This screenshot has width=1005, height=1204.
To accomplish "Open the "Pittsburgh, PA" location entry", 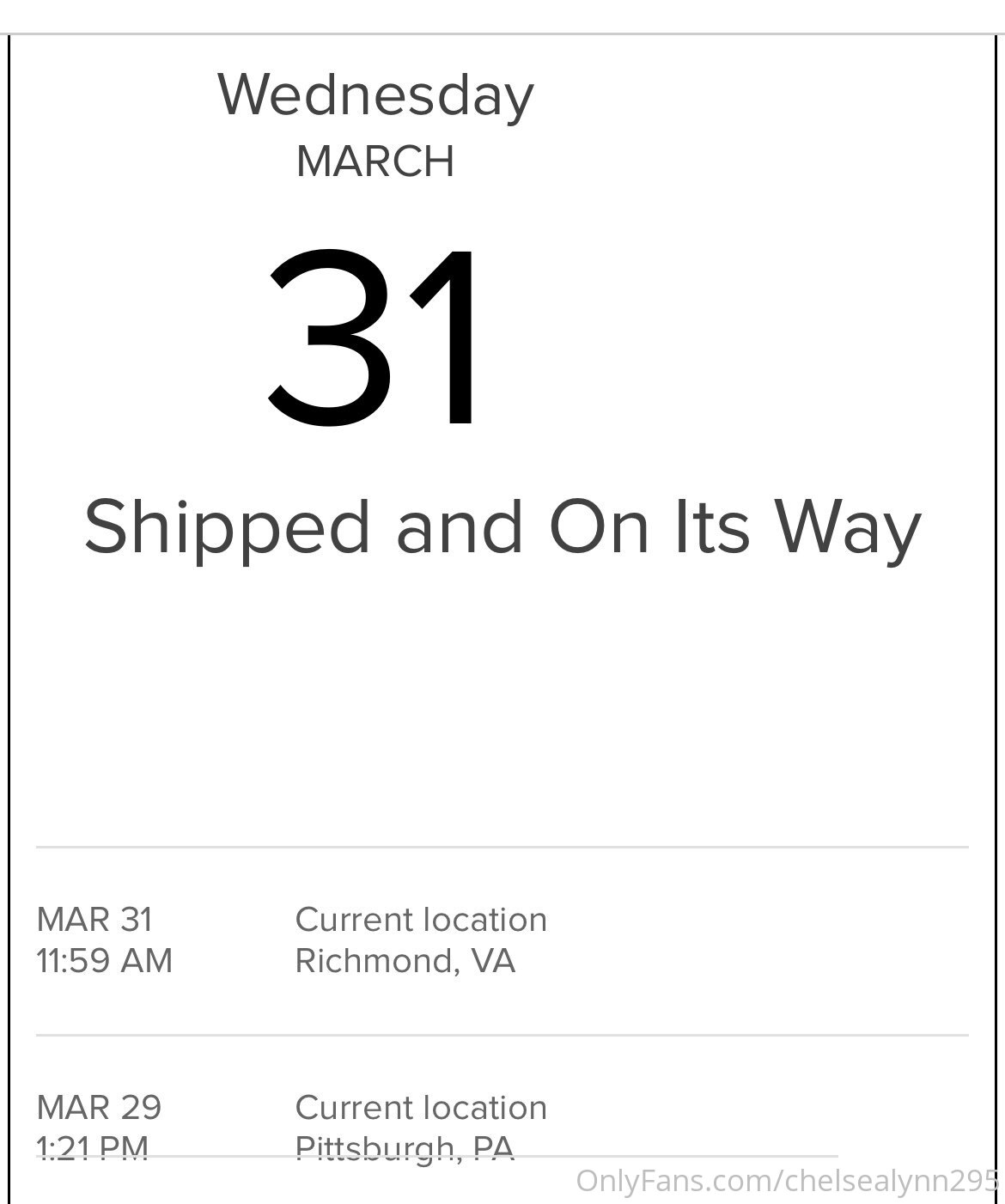I will click(405, 1146).
